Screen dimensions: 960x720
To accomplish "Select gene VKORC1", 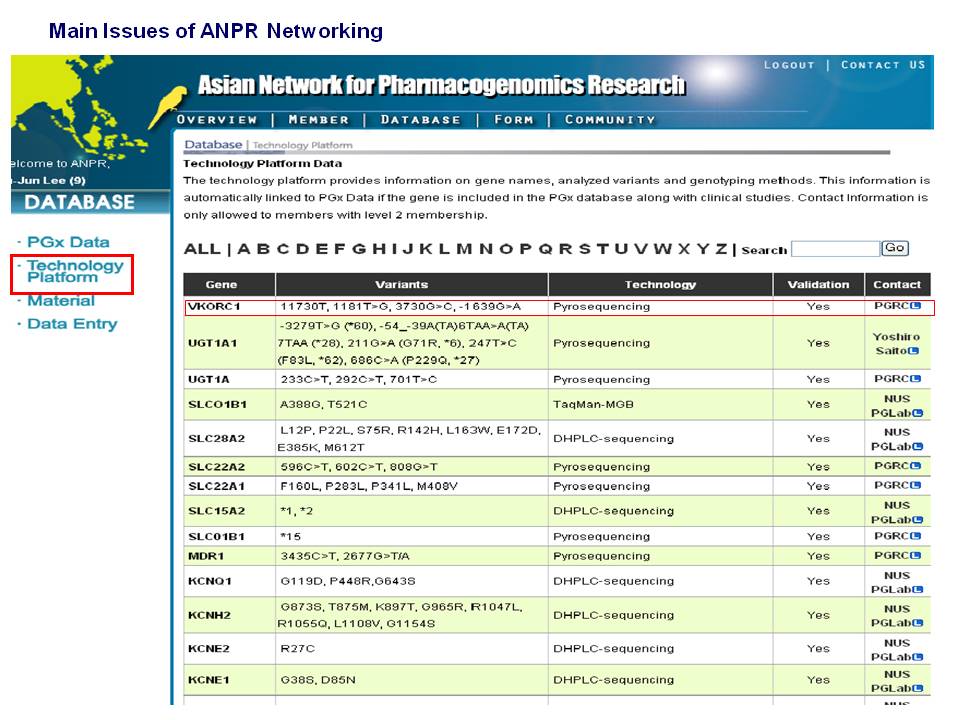I will [x=214, y=306].
